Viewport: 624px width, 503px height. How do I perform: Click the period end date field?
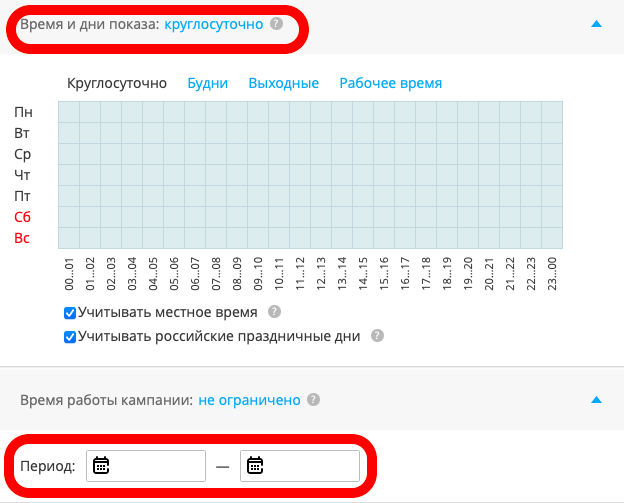point(300,466)
